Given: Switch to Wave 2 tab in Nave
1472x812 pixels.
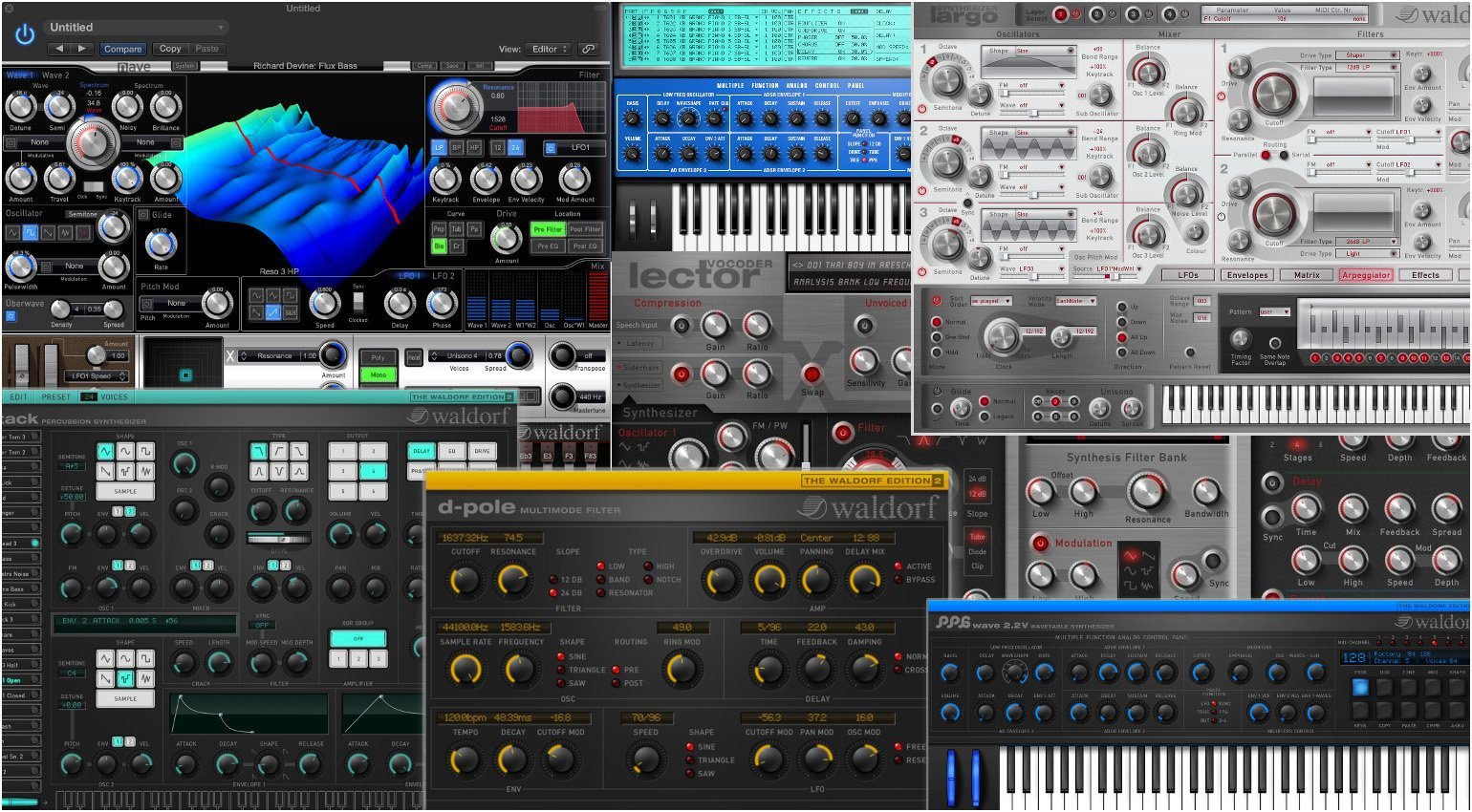Looking at the screenshot, I should coord(56,75).
